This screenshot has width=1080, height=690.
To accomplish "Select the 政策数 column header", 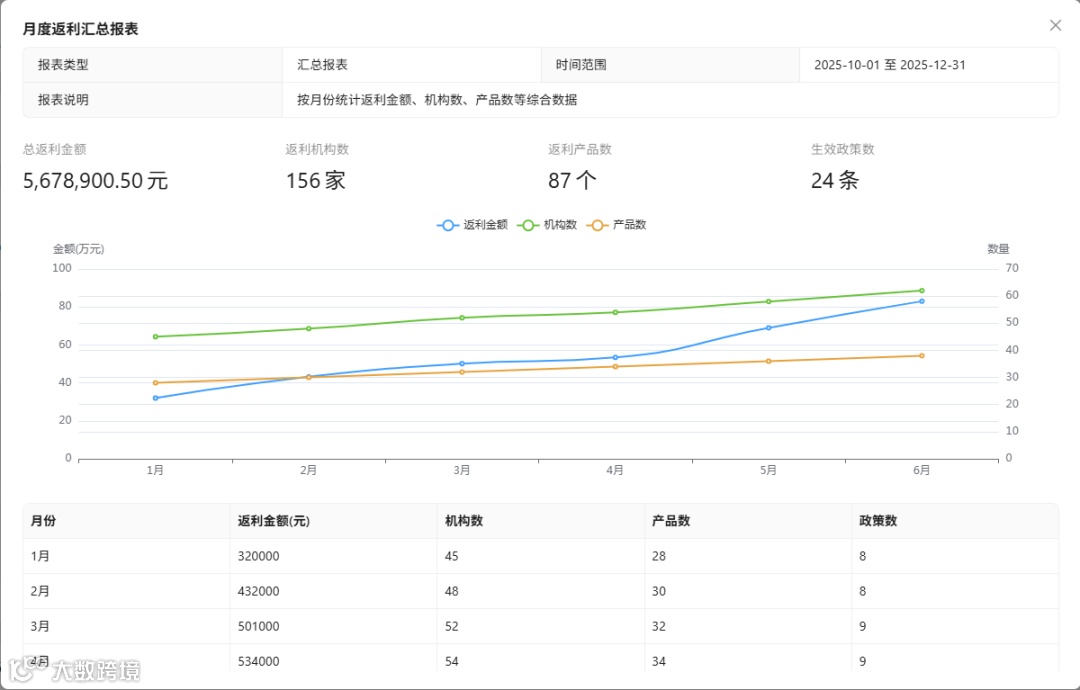I will click(955, 521).
